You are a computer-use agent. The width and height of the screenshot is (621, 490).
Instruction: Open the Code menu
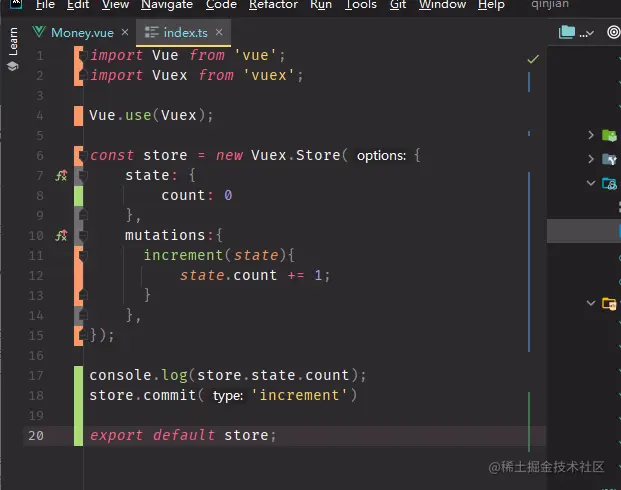coord(221,5)
